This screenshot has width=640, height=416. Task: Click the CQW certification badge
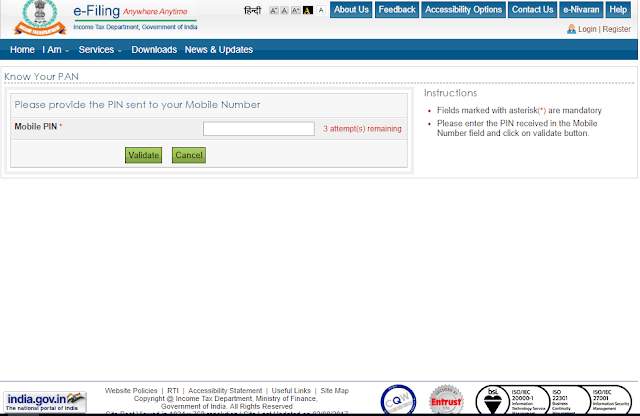pos(398,400)
